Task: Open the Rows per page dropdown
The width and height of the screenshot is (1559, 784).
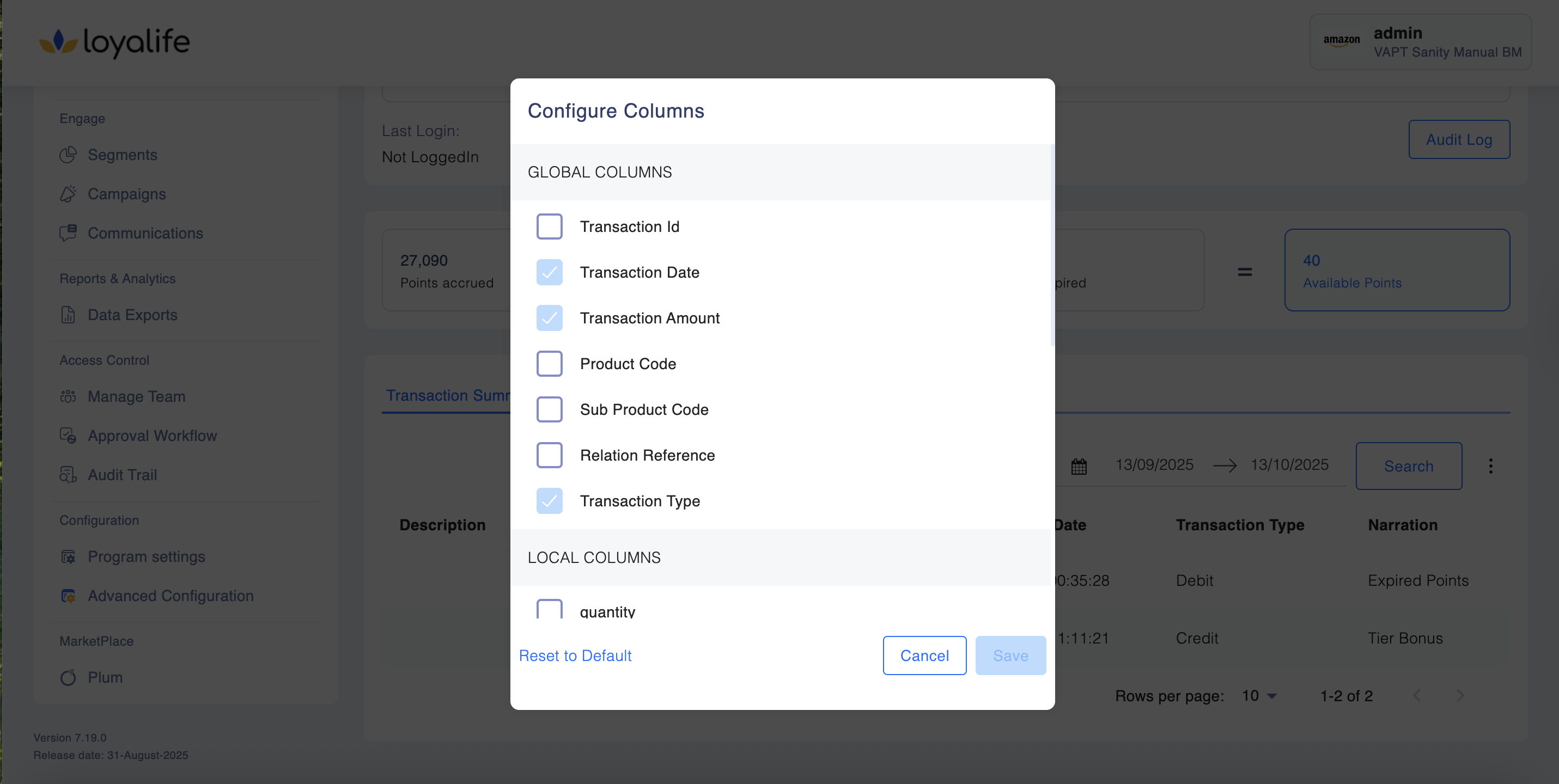Action: click(1259, 696)
